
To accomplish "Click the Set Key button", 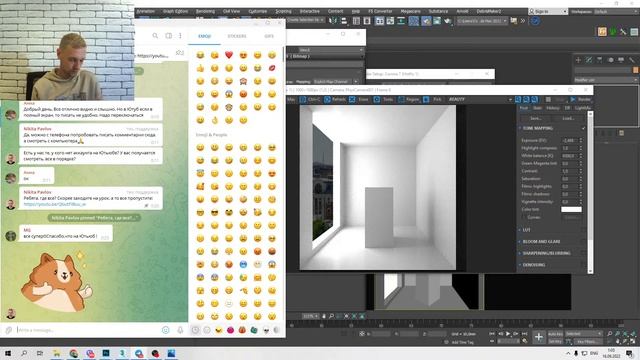I will click(x=555, y=341).
